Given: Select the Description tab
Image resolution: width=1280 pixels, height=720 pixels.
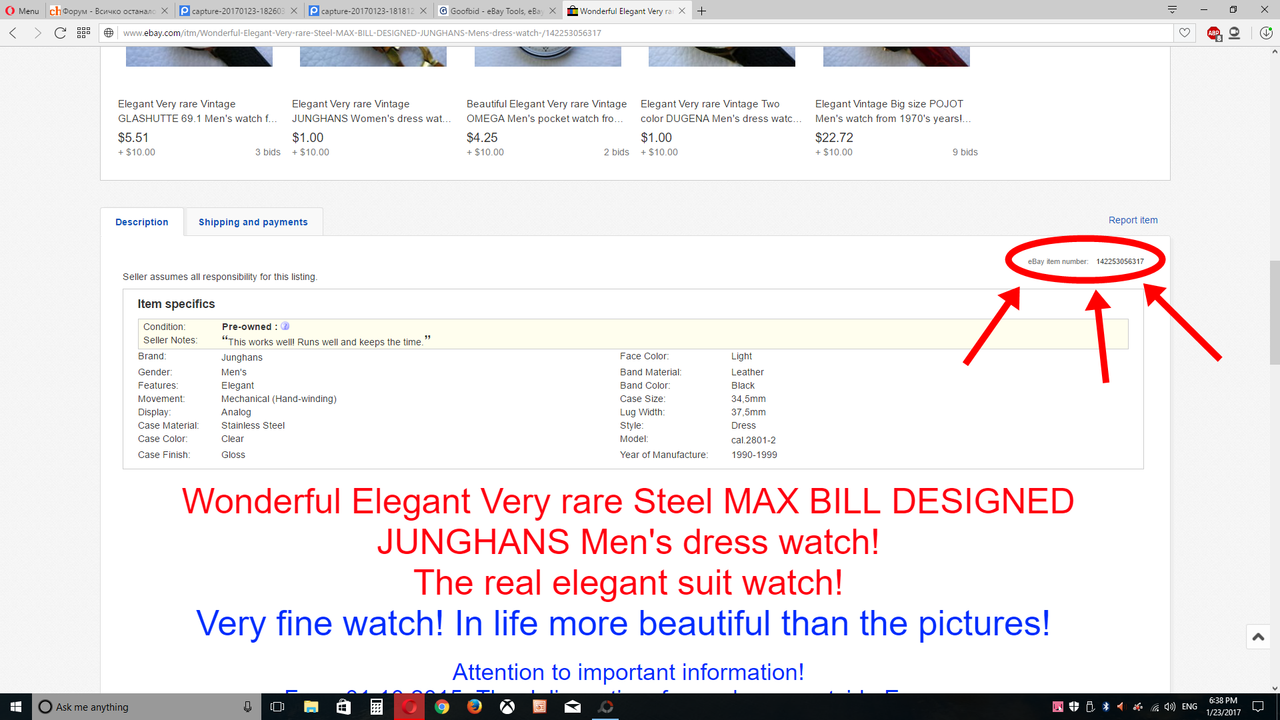Looking at the screenshot, I should point(142,222).
